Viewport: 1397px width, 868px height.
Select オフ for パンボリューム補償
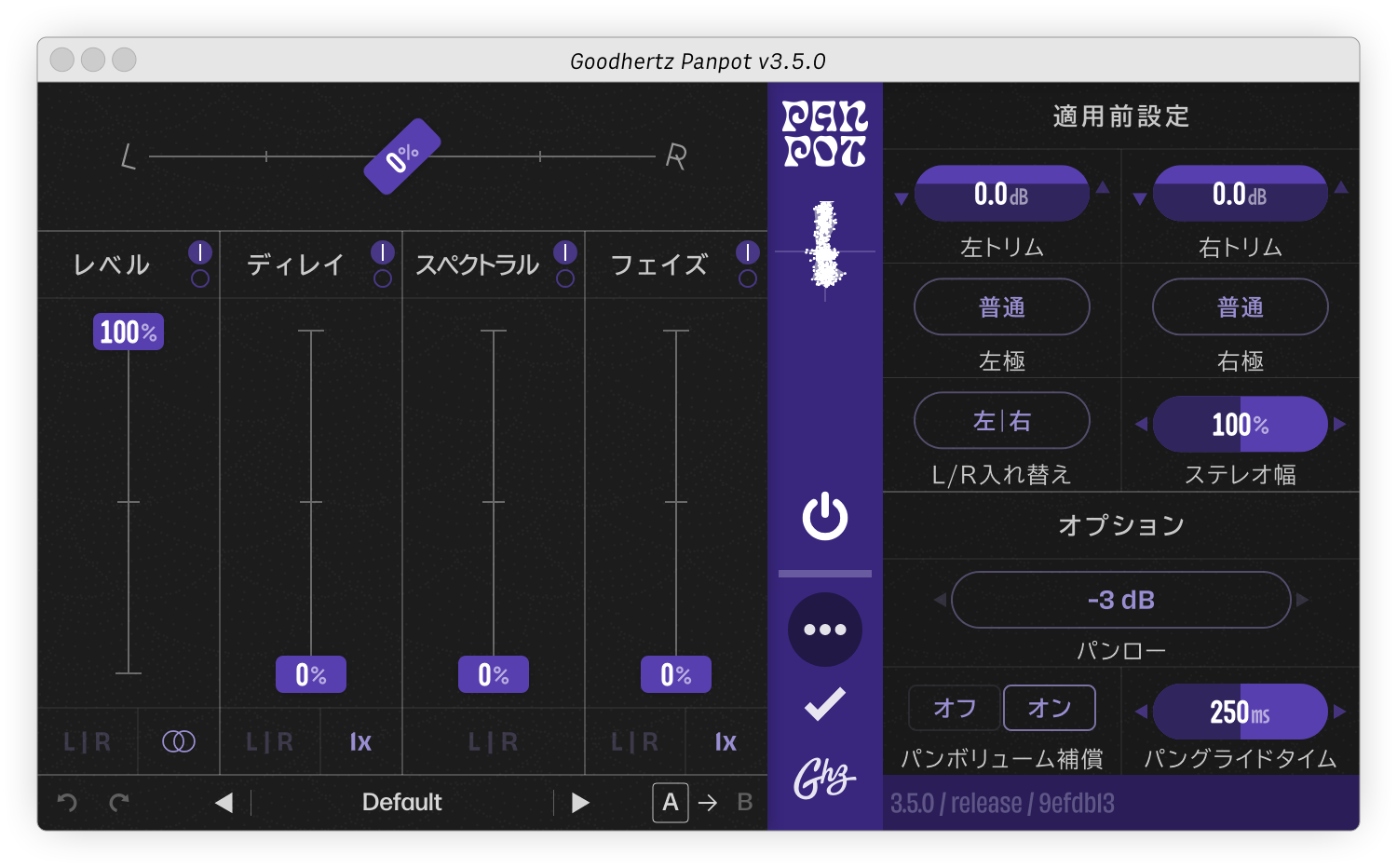click(955, 709)
